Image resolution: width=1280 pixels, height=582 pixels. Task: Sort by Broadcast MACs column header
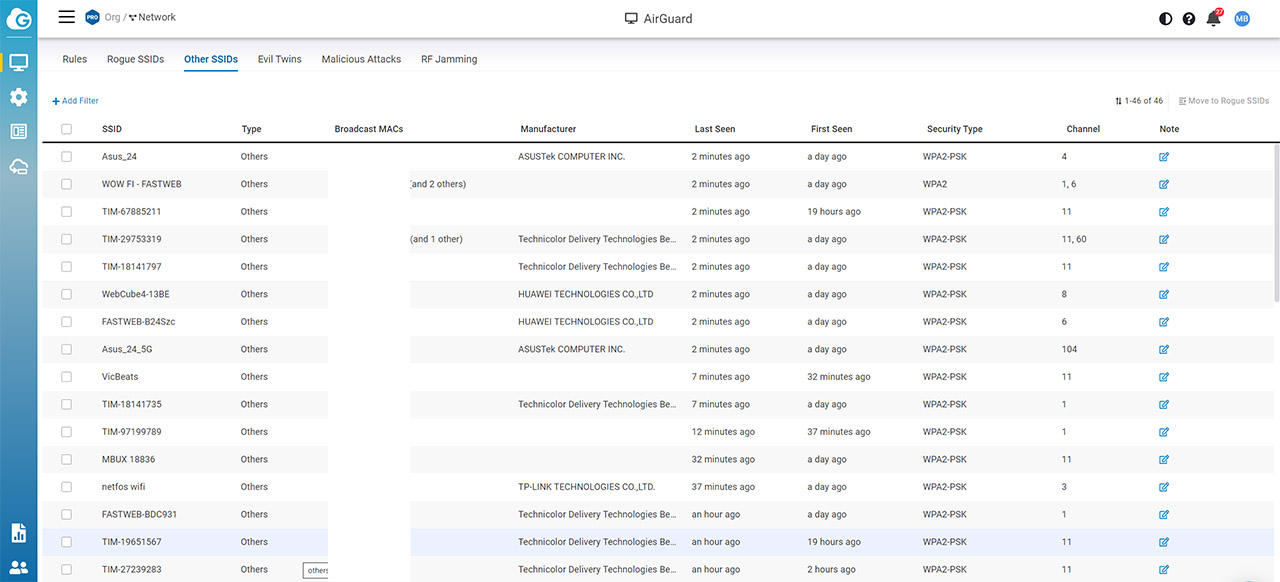369,129
